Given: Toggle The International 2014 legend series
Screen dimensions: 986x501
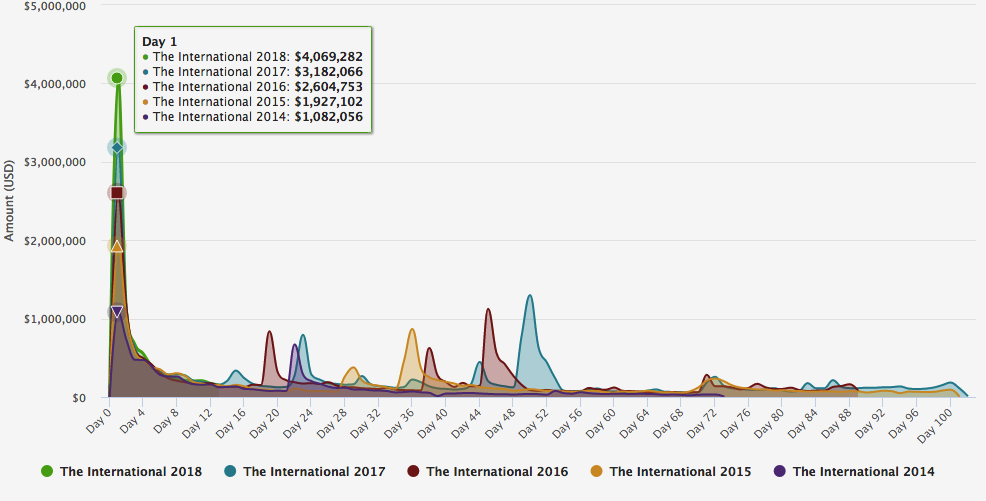Looking at the screenshot, I should pos(854,471).
